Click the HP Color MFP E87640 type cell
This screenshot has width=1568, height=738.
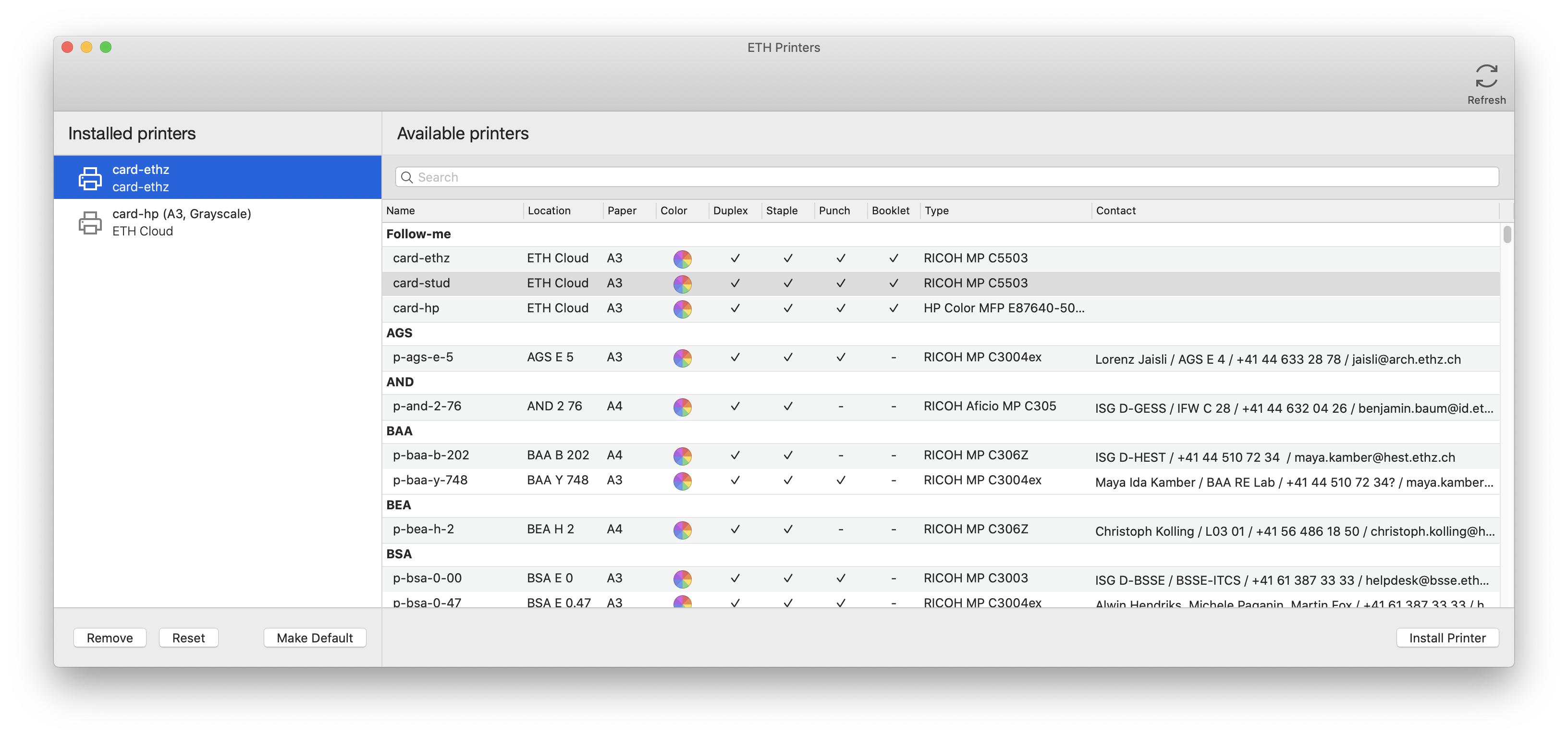coord(1004,308)
